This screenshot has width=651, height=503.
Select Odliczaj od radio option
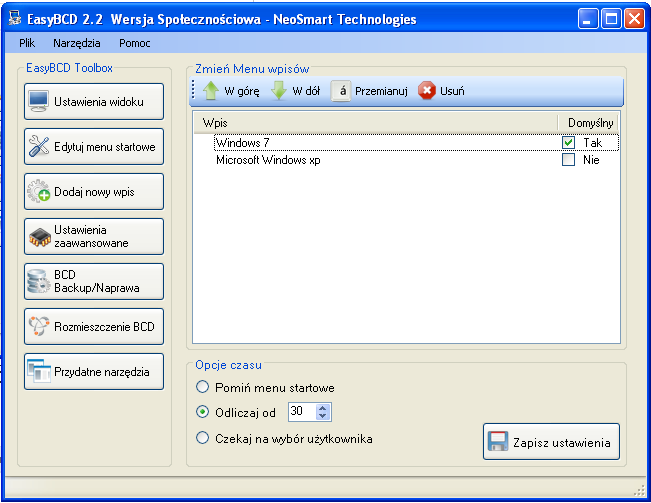[x=202, y=412]
